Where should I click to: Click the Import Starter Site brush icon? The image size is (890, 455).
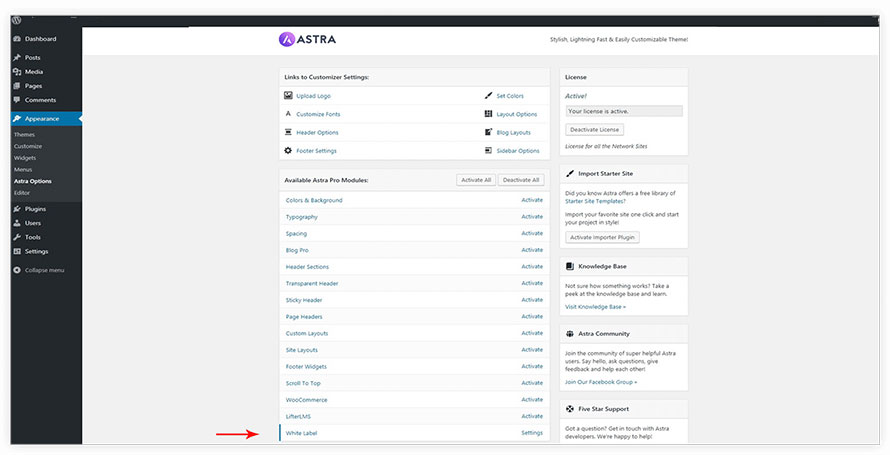[570, 173]
